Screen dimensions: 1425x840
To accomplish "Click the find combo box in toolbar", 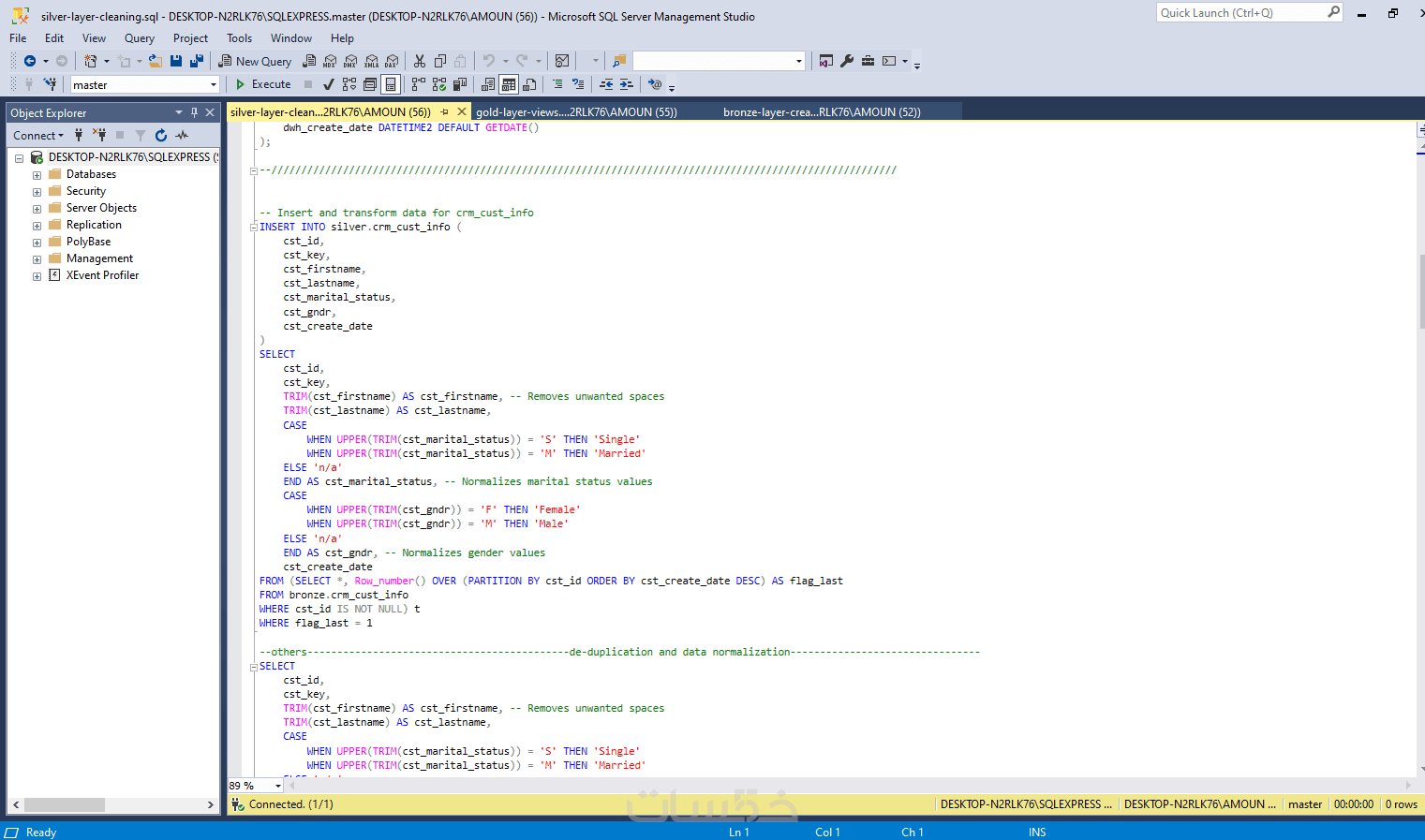I will click(x=719, y=61).
